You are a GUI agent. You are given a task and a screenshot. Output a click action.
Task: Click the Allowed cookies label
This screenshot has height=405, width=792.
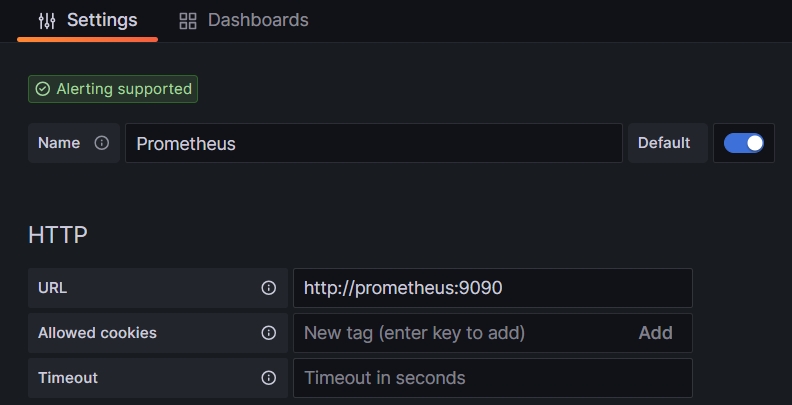click(x=97, y=333)
